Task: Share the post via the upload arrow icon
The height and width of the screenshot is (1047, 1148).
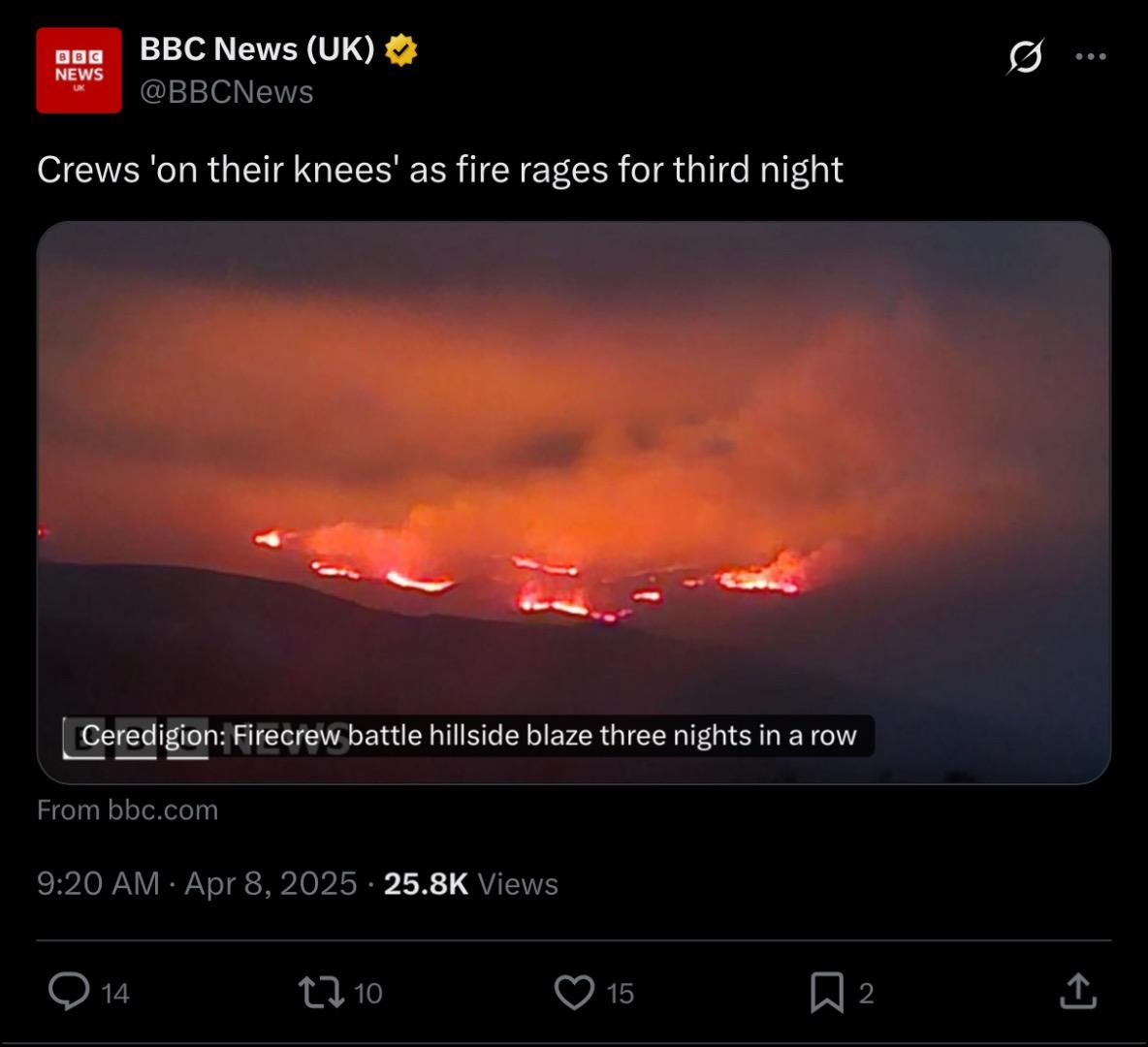Action: click(1078, 992)
